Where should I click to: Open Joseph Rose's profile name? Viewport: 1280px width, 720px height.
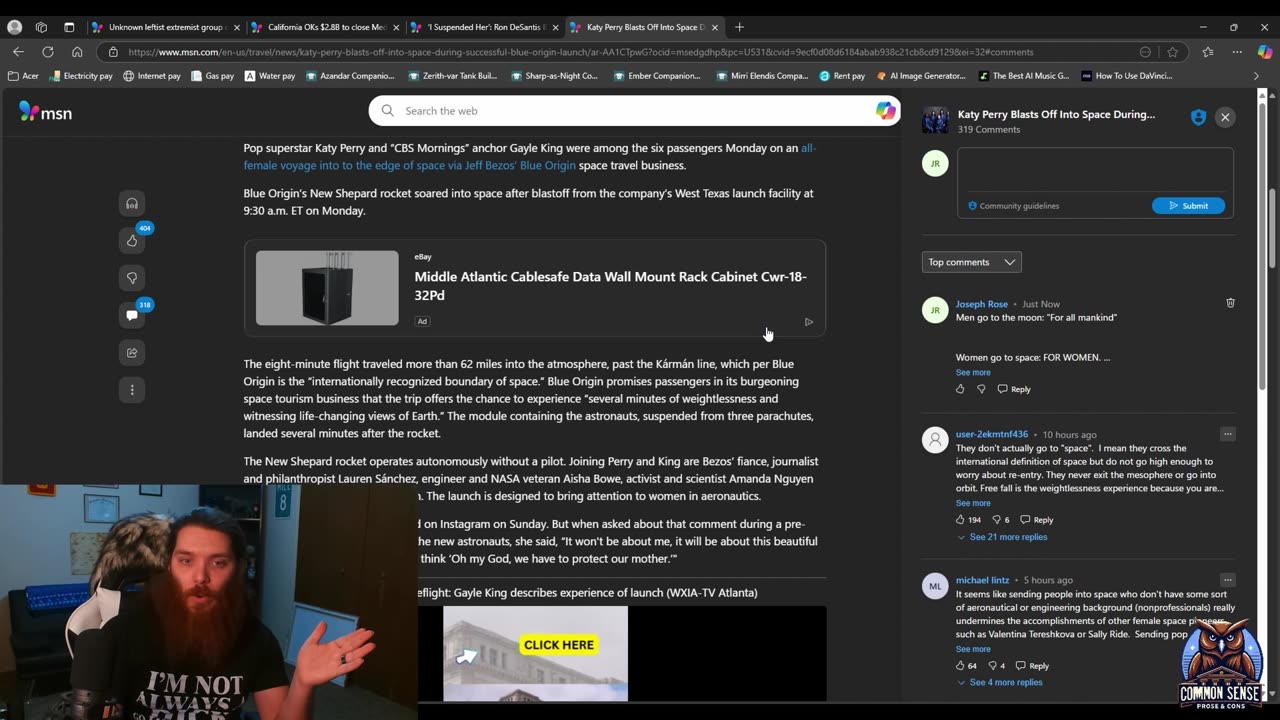click(x=981, y=304)
